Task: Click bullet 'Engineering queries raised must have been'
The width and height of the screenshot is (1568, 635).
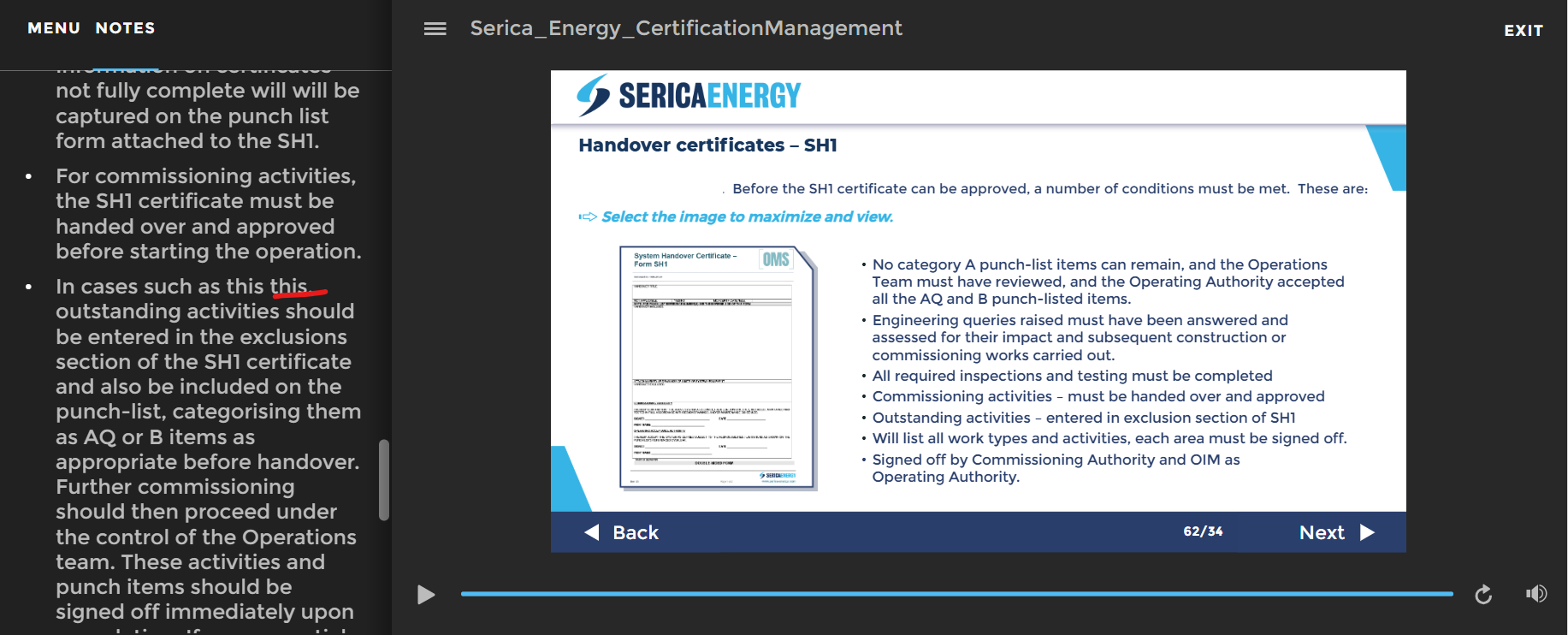Action: click(x=1080, y=337)
